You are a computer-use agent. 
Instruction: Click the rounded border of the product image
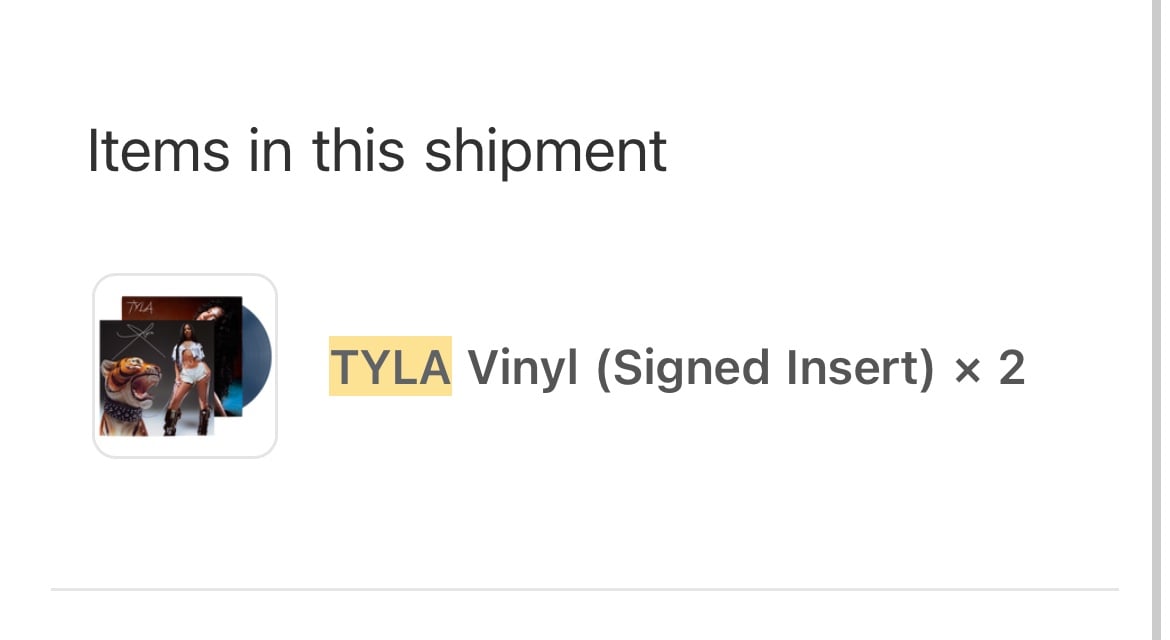[x=185, y=274]
